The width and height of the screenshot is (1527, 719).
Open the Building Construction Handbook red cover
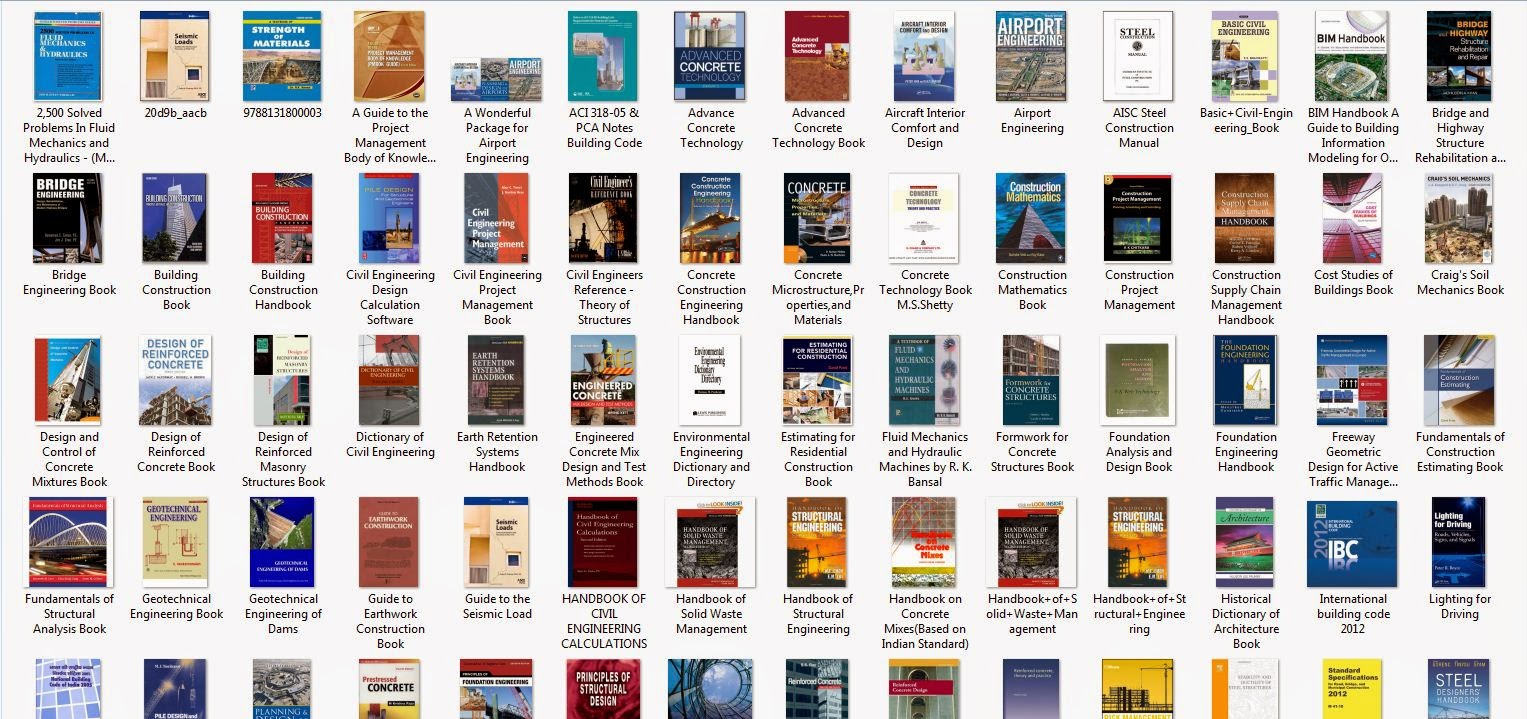pos(282,218)
